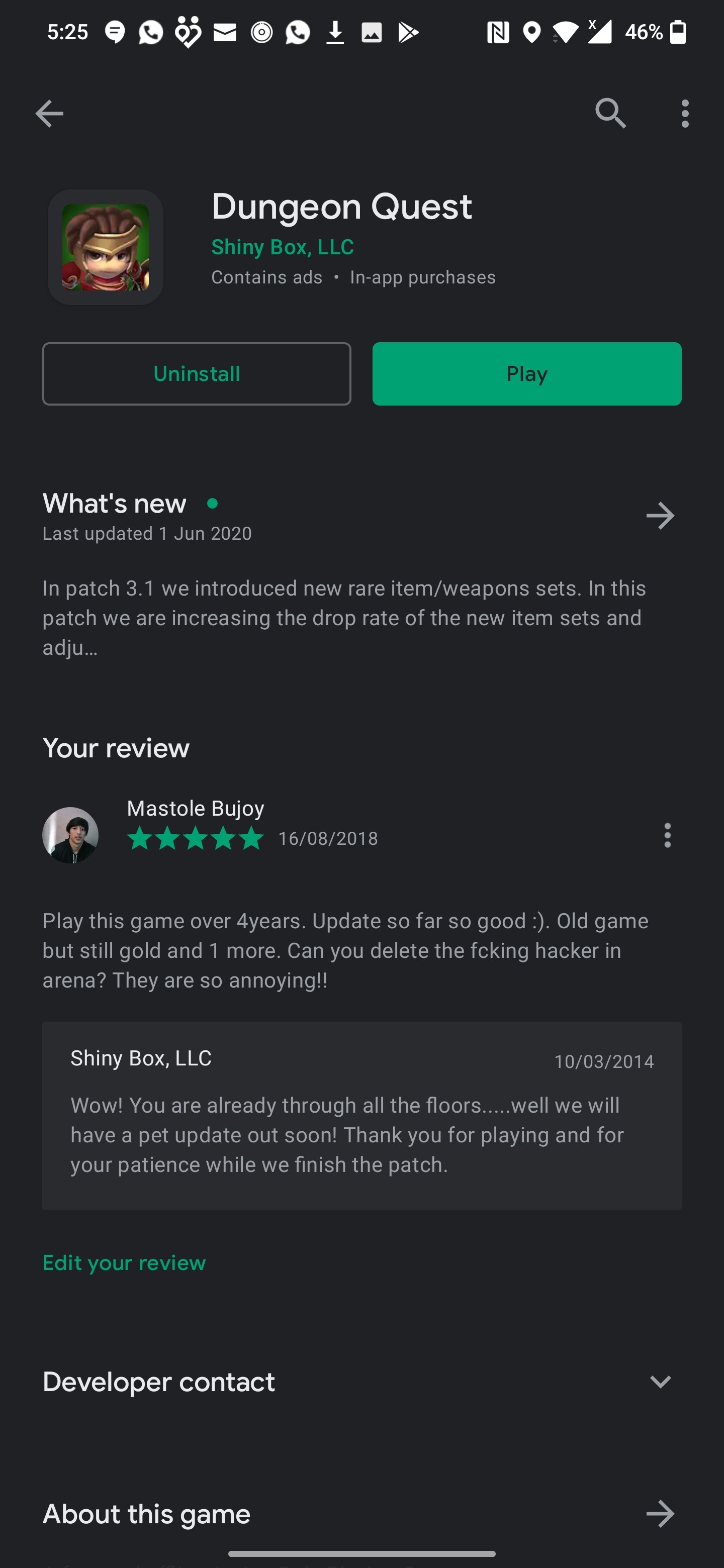Open the top-right overflow menu
This screenshot has height=1568, width=724.
[x=685, y=114]
